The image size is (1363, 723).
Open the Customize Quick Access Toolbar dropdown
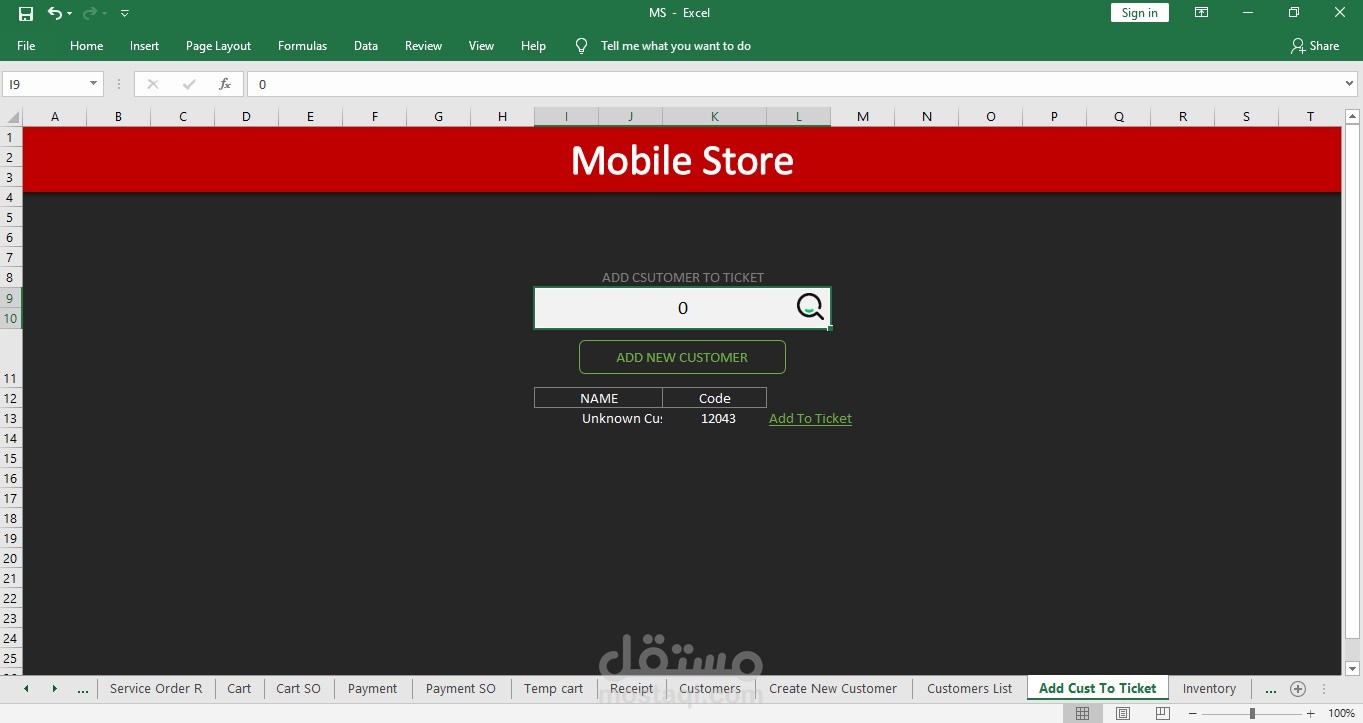coord(125,13)
